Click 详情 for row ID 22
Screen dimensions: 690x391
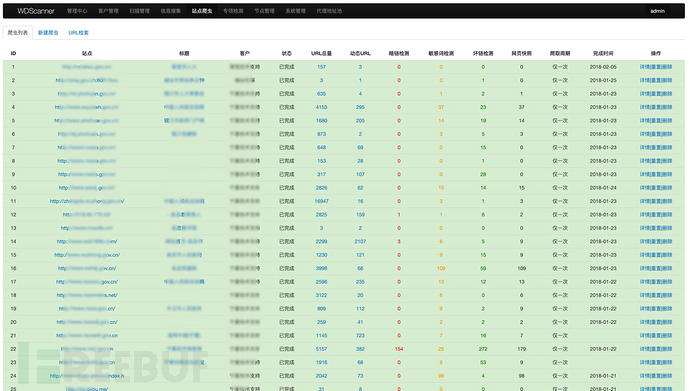pos(644,349)
